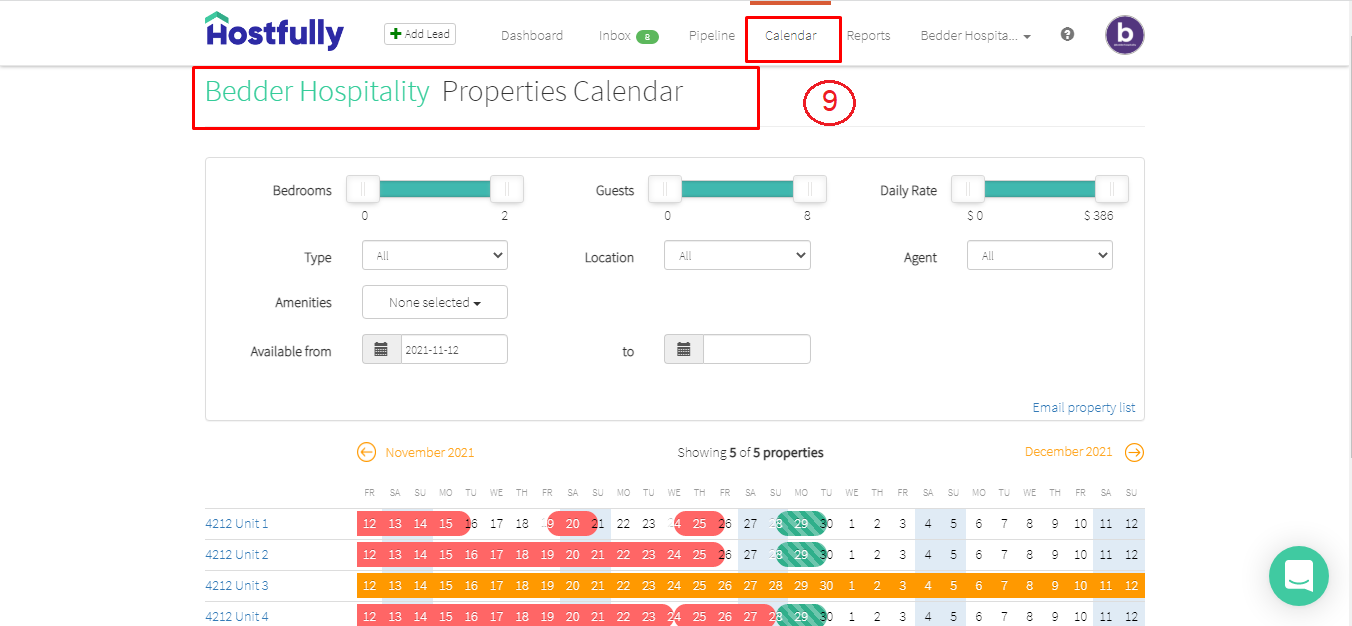Click the Inbox unread count badge

click(x=647, y=37)
